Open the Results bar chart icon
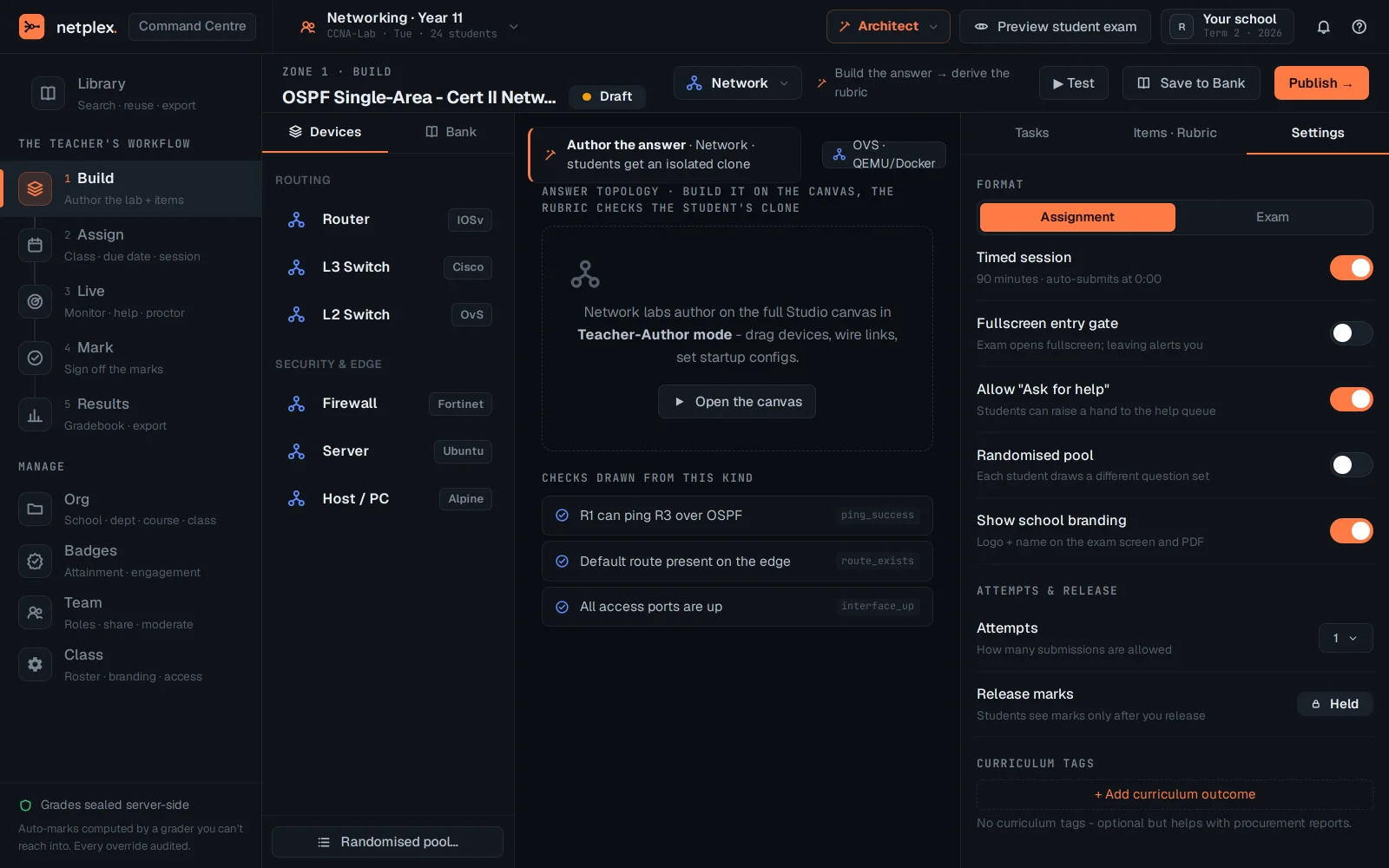 [x=35, y=414]
